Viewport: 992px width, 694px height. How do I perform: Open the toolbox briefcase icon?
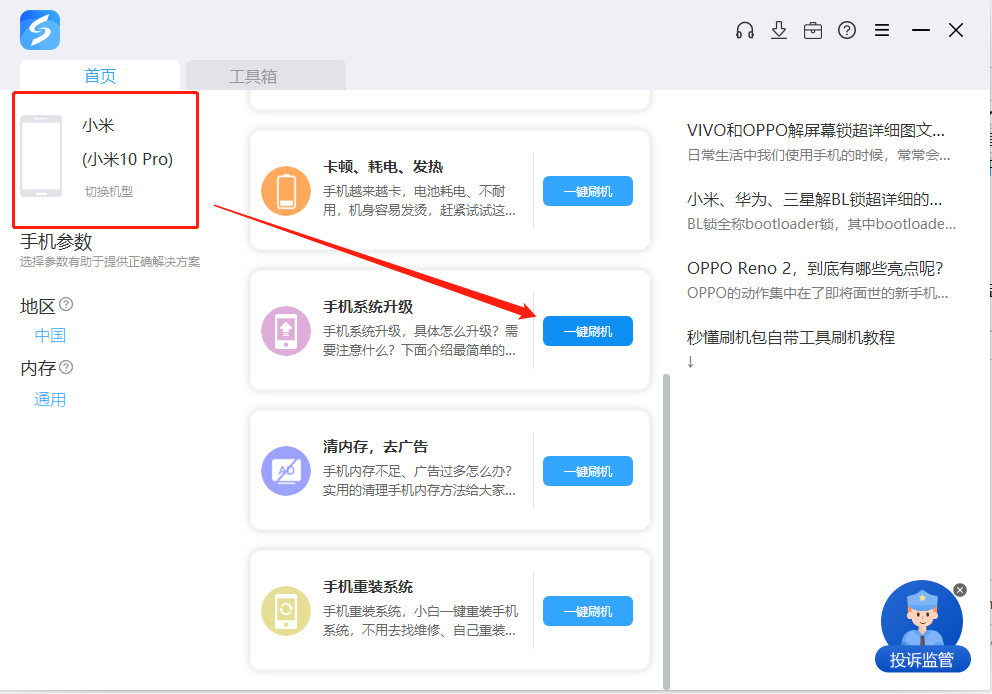(x=812, y=30)
